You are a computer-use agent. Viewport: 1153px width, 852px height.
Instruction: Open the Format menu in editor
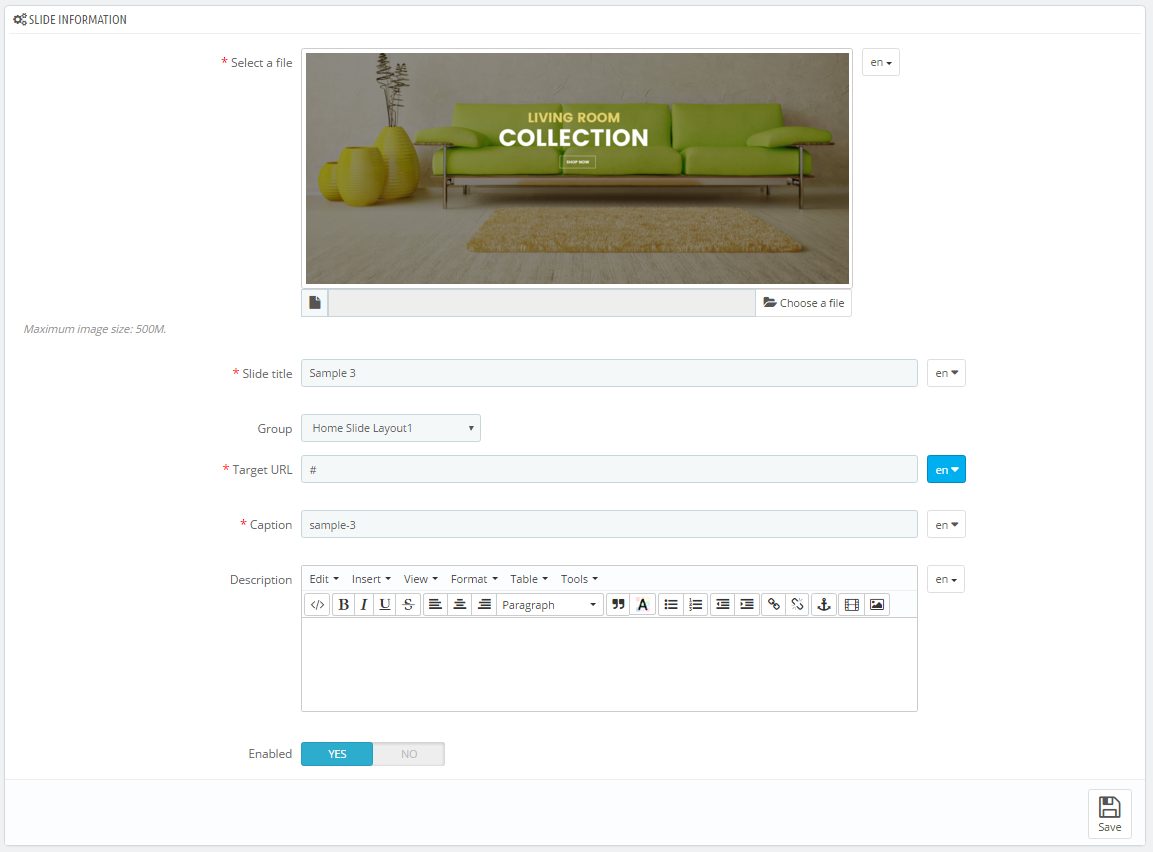pos(474,579)
